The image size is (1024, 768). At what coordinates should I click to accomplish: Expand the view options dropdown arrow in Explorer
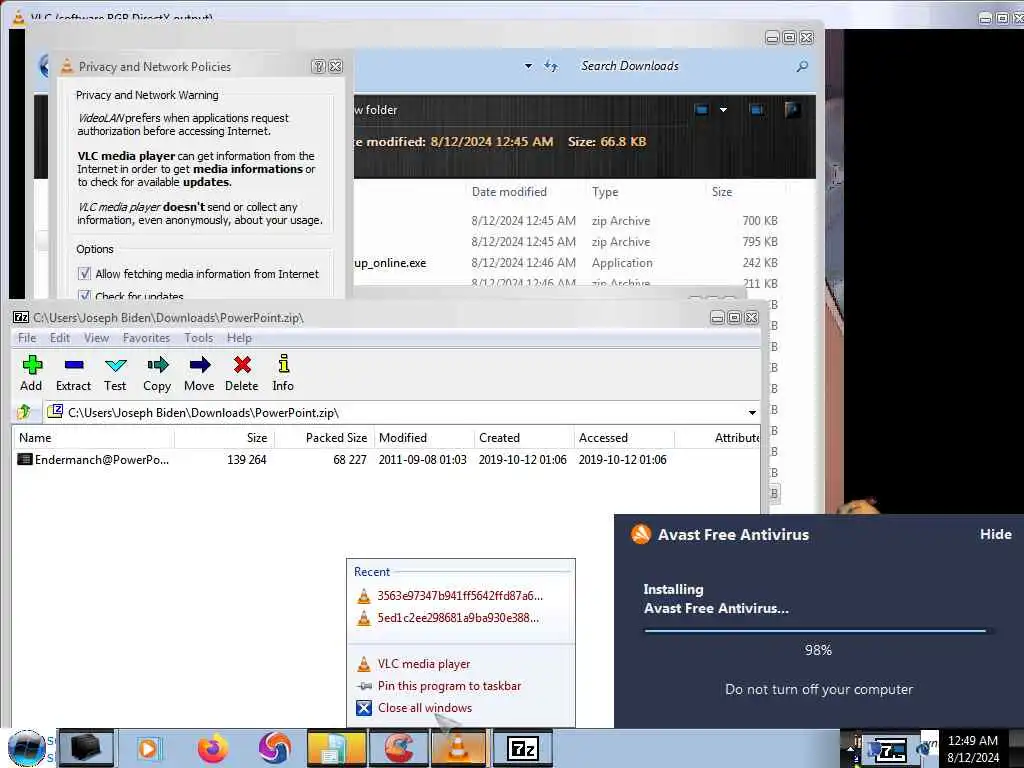tap(724, 110)
